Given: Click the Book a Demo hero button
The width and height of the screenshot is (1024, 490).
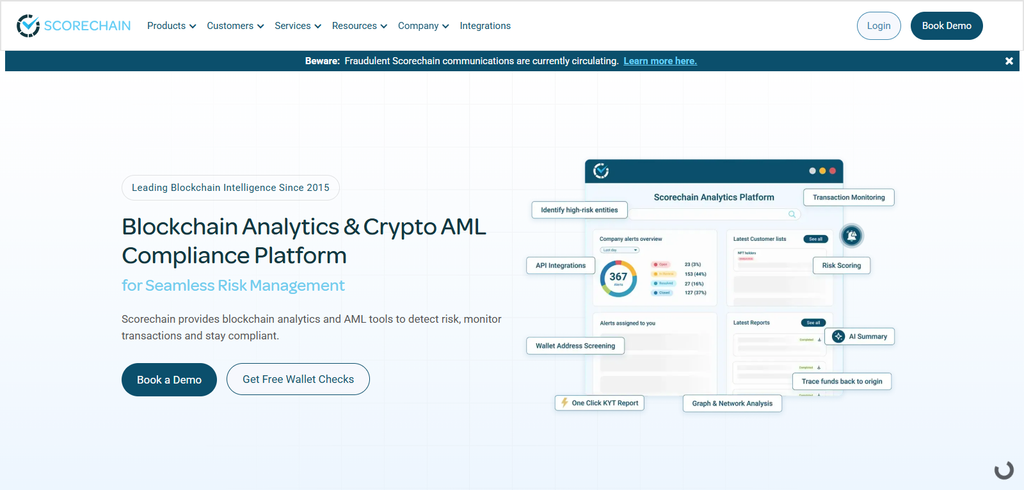Looking at the screenshot, I should [x=169, y=380].
